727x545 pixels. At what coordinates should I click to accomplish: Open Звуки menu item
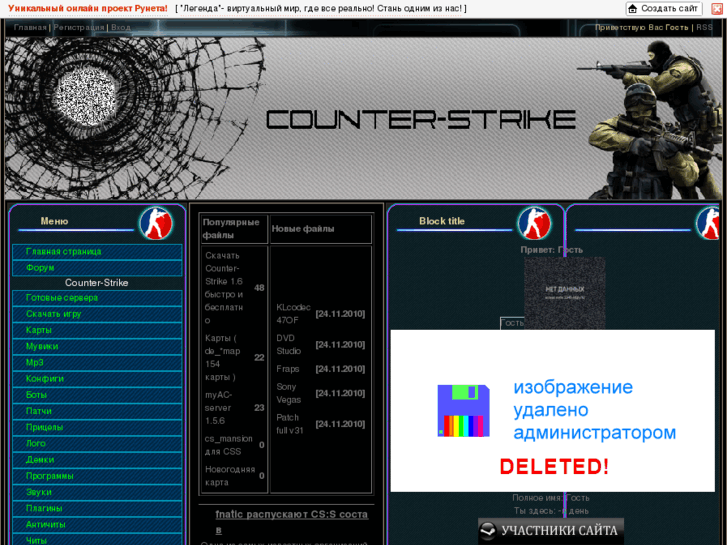[97, 493]
